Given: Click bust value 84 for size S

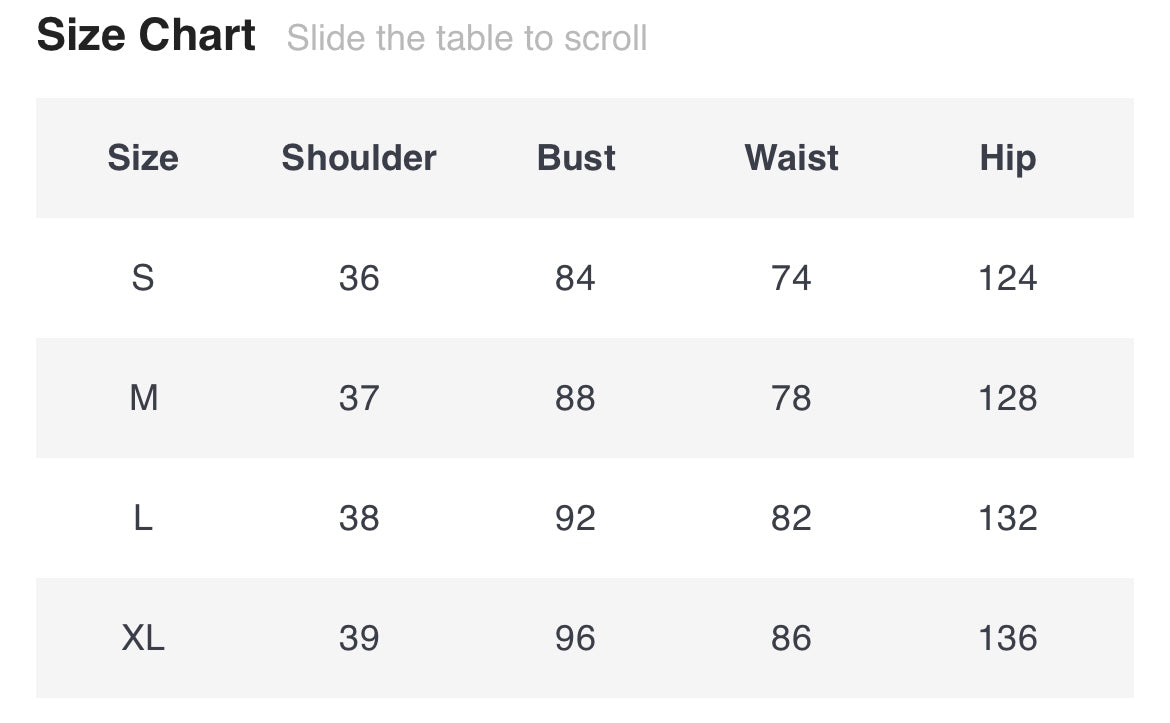Looking at the screenshot, I should click(x=575, y=278).
